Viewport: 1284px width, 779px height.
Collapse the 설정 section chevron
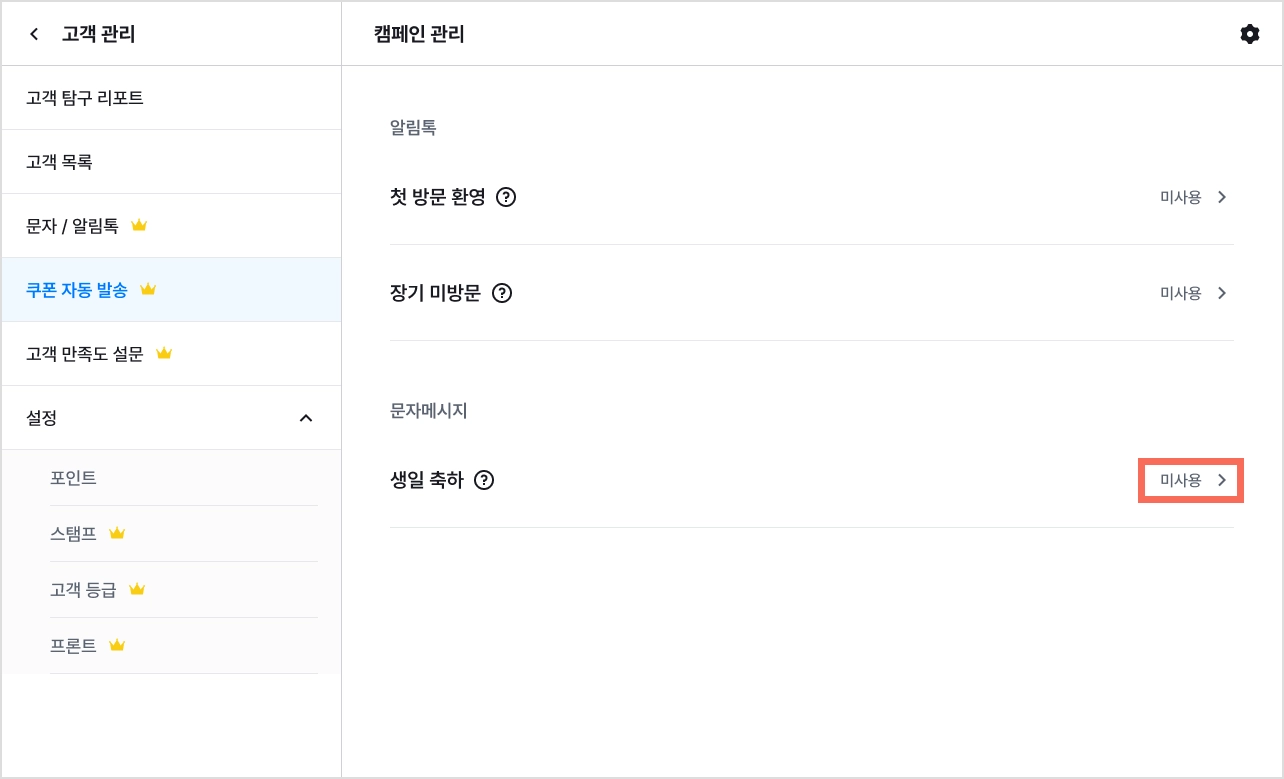pos(306,417)
